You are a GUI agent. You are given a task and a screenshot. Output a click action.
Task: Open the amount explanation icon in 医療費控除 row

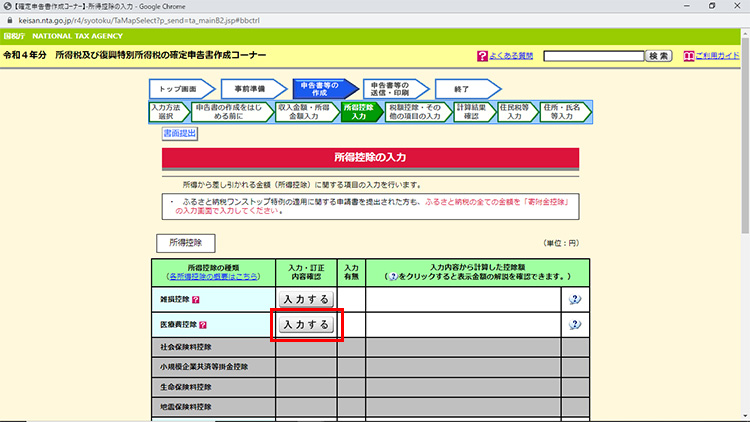coord(574,325)
